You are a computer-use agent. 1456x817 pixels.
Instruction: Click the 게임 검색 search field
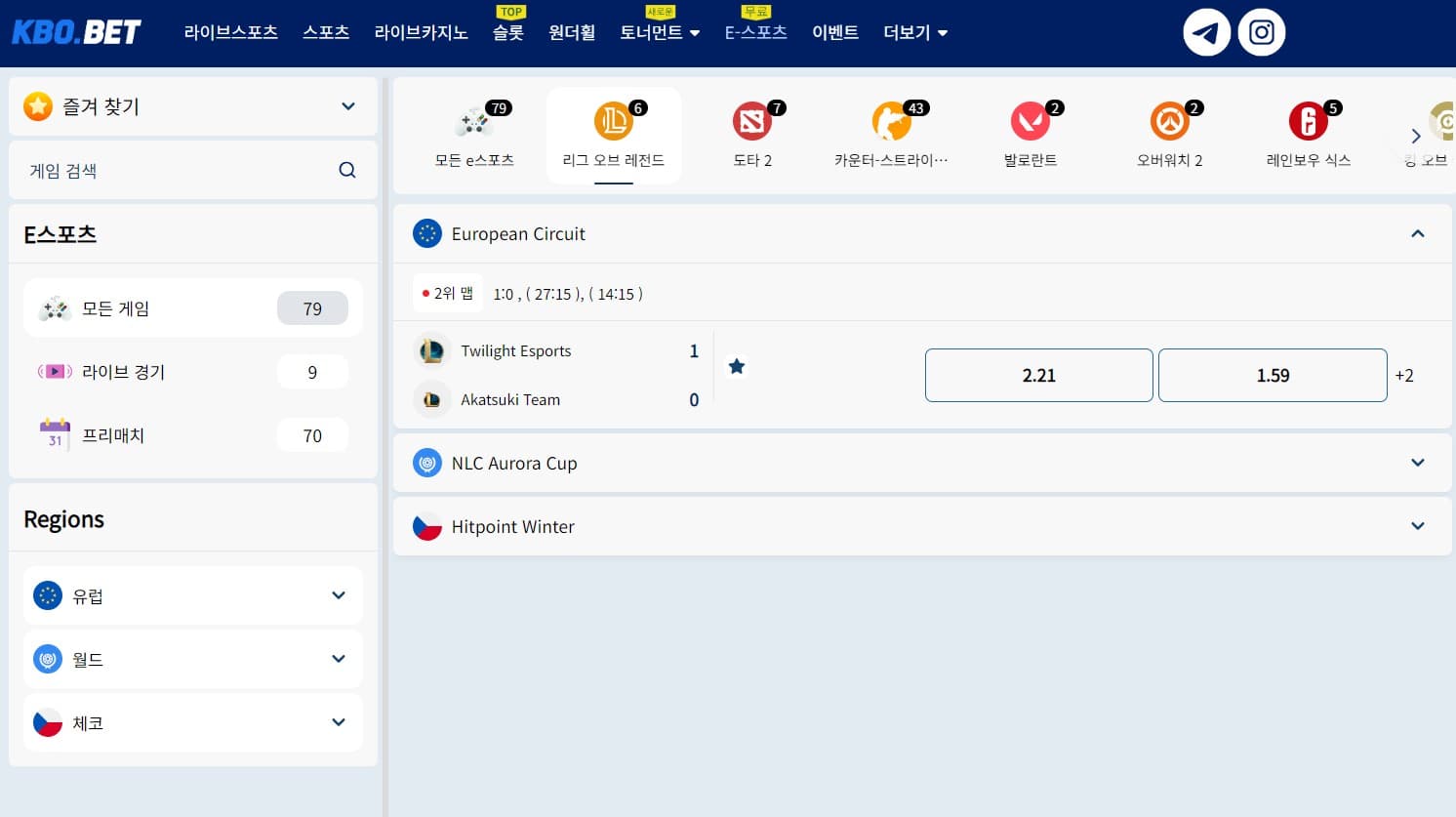(193, 170)
